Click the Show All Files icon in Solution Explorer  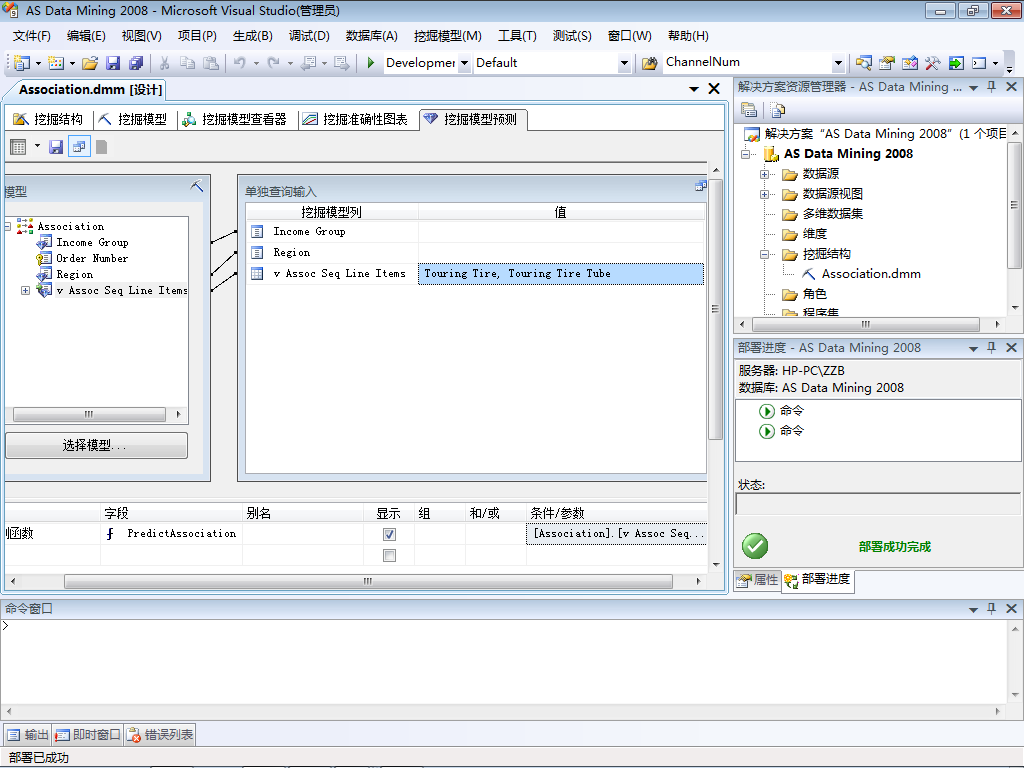pos(778,110)
